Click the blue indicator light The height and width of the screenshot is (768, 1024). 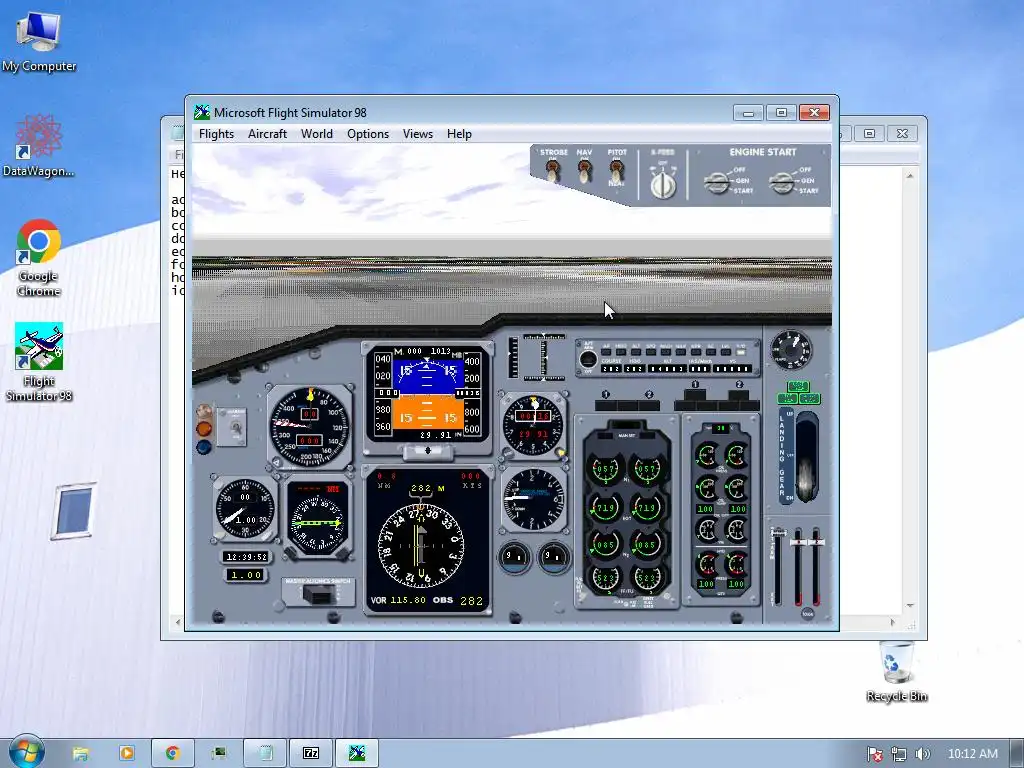click(204, 447)
